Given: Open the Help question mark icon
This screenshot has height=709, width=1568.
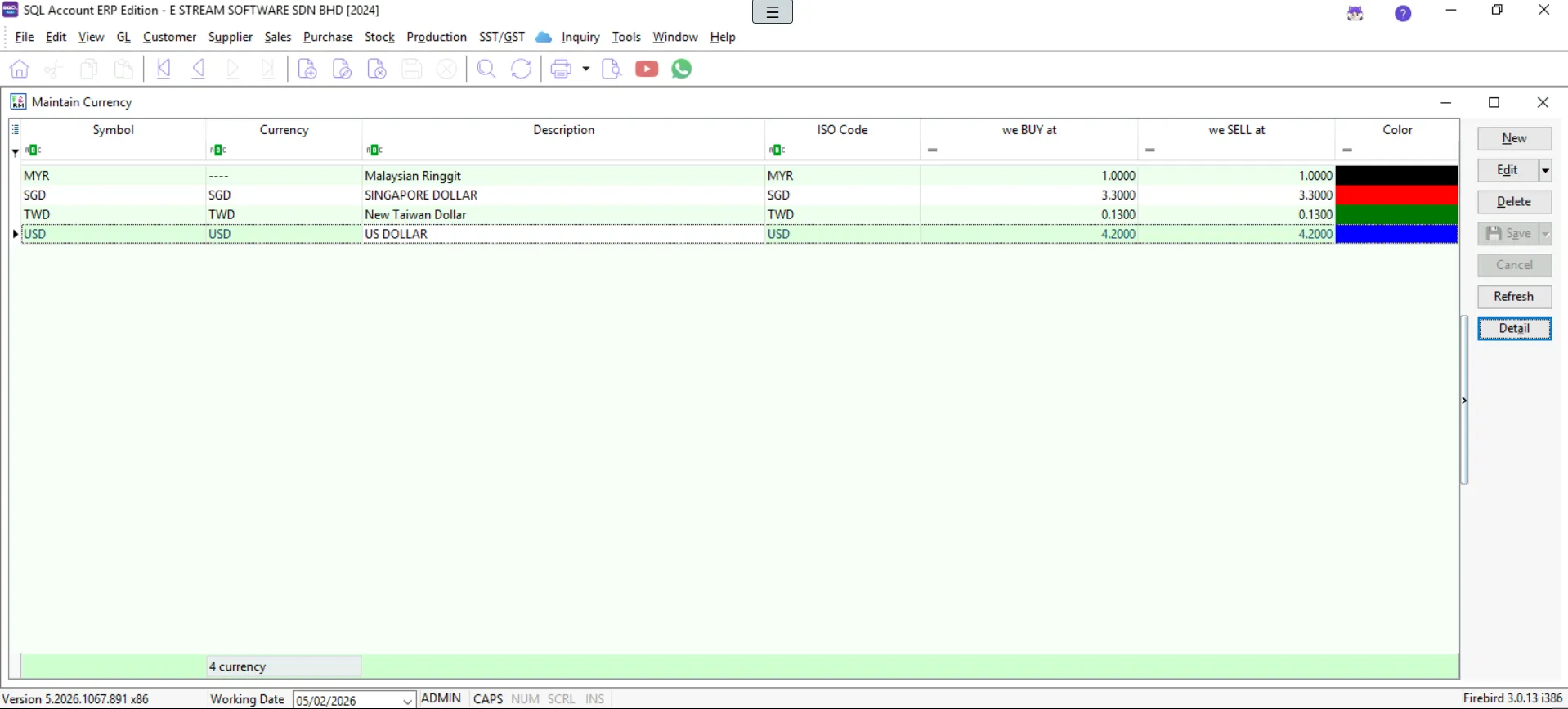Looking at the screenshot, I should coord(1403,13).
